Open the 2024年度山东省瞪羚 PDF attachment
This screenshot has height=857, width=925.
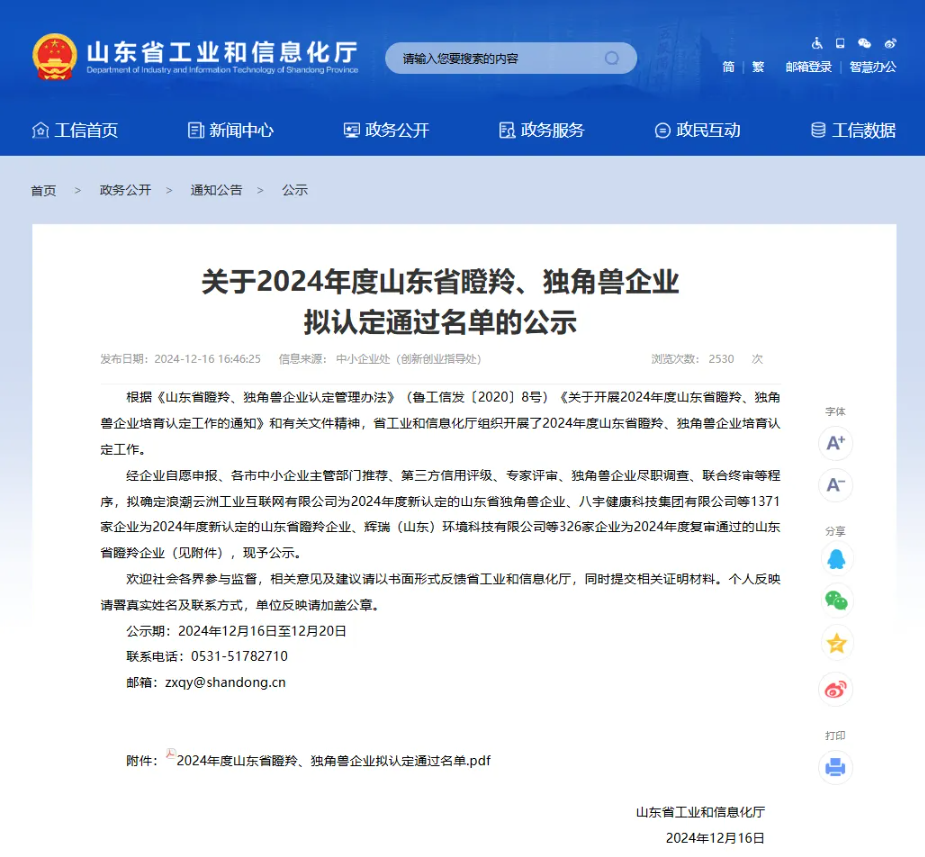click(x=333, y=760)
